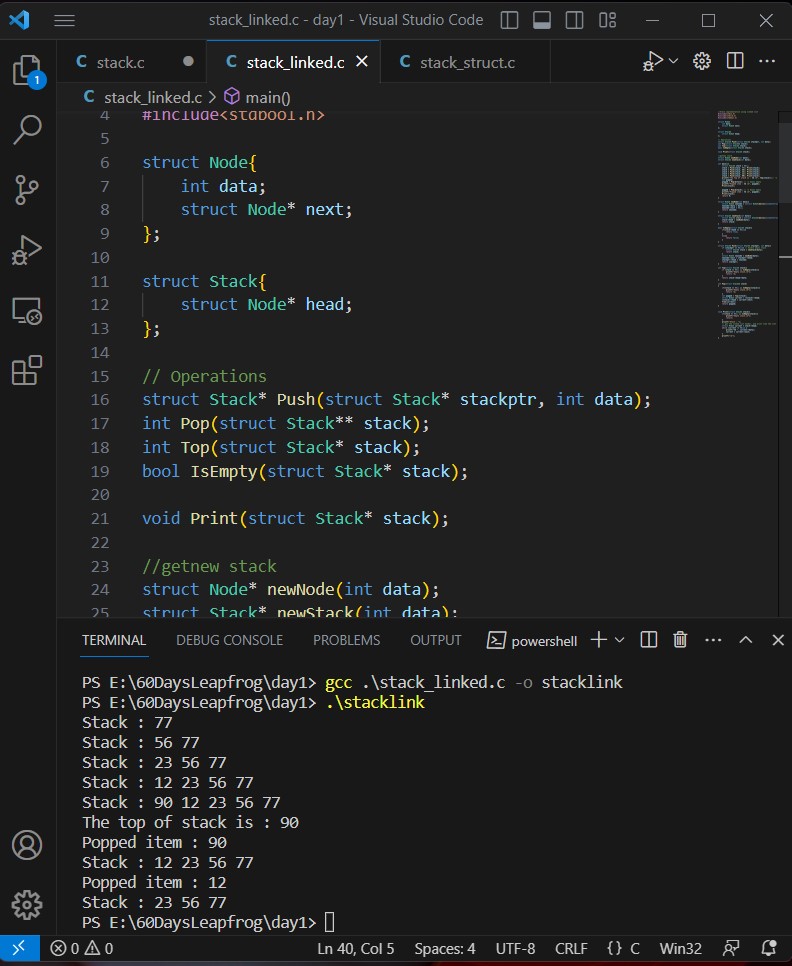This screenshot has width=792, height=966.
Task: Open the Explorer view in activity bar
Action: tap(27, 70)
